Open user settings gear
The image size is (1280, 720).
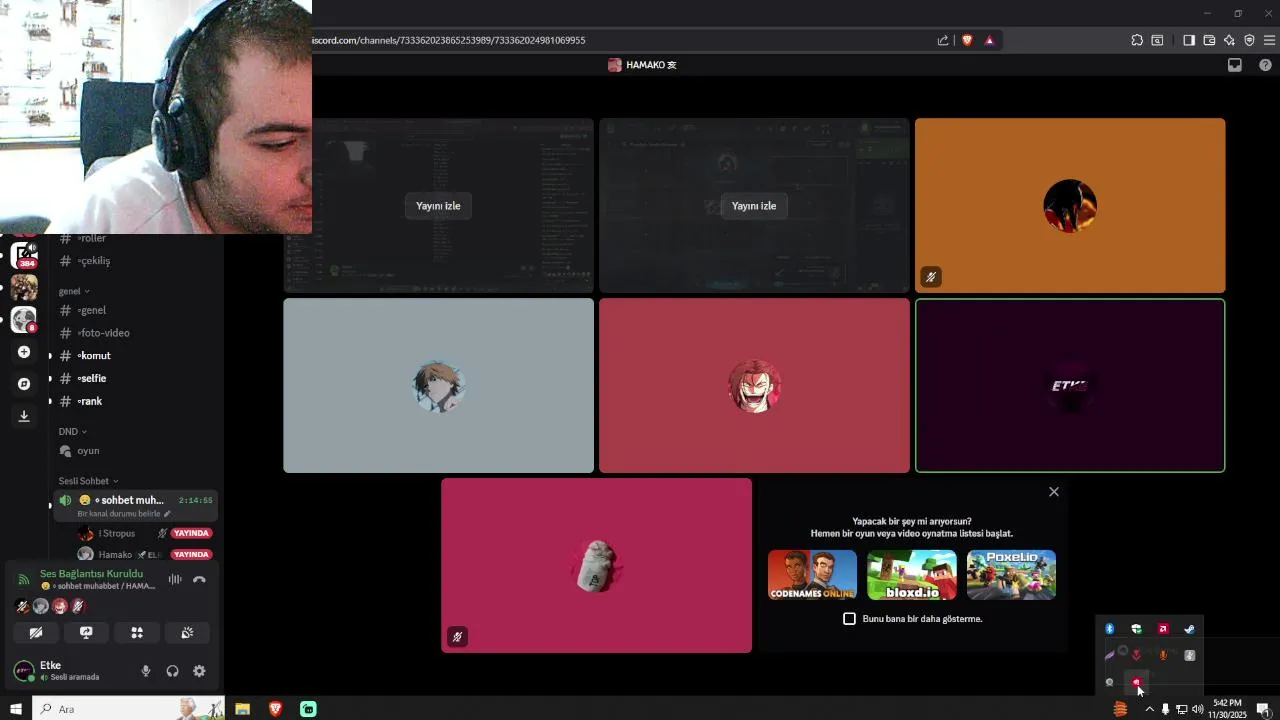199,671
